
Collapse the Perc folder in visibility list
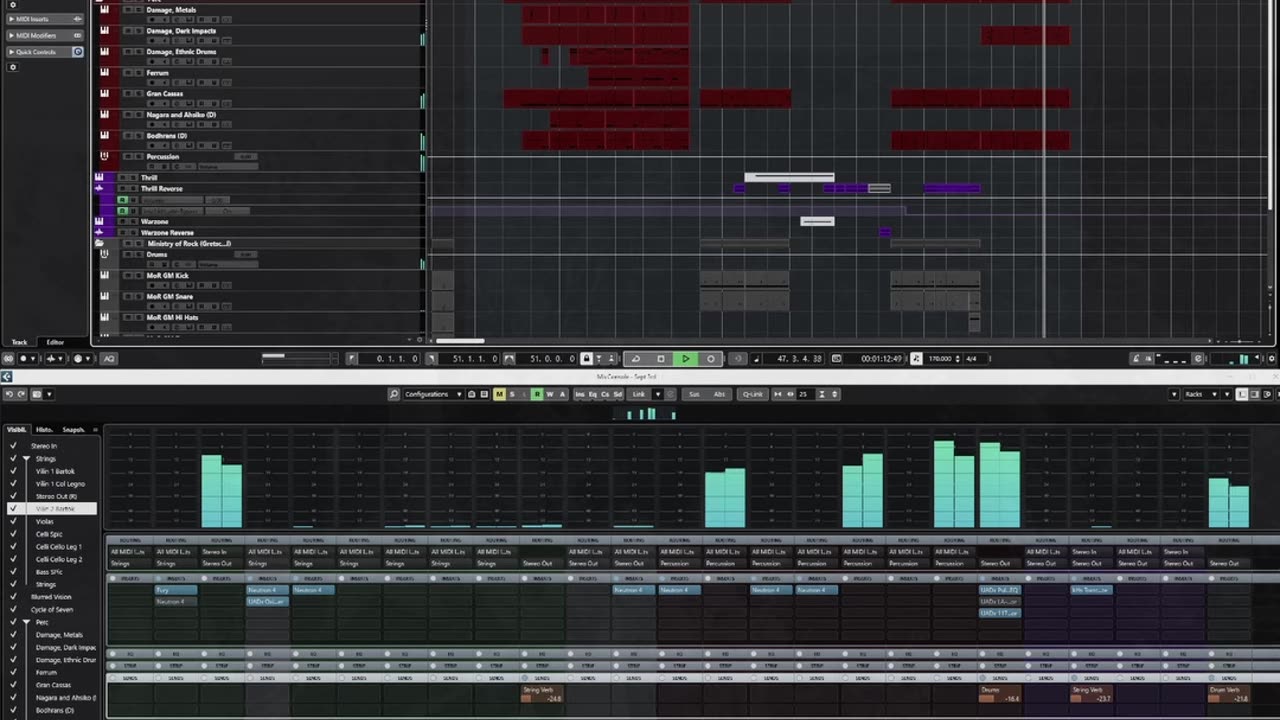coord(27,622)
